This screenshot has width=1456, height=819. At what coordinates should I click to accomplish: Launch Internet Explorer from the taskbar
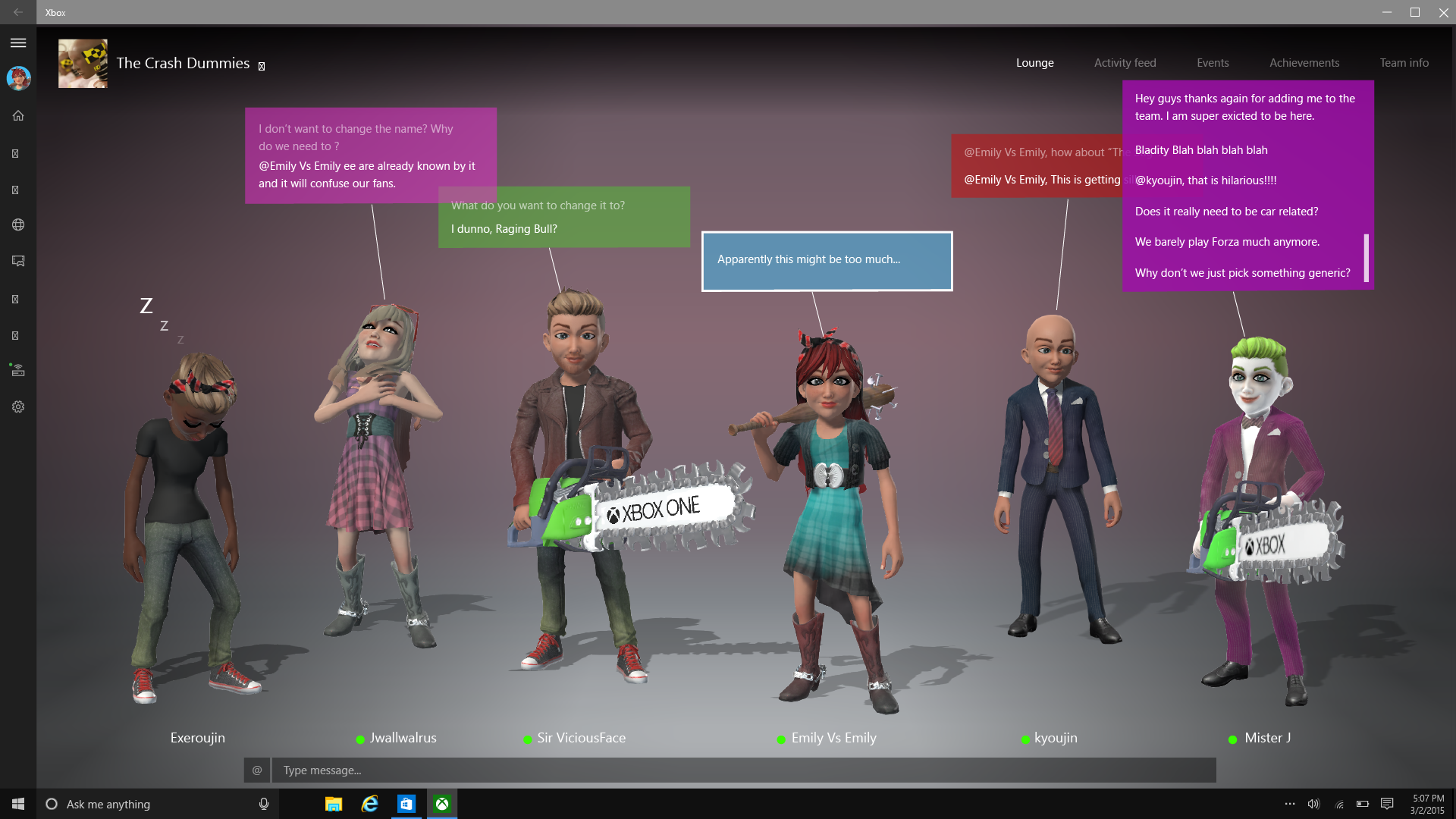click(x=369, y=804)
